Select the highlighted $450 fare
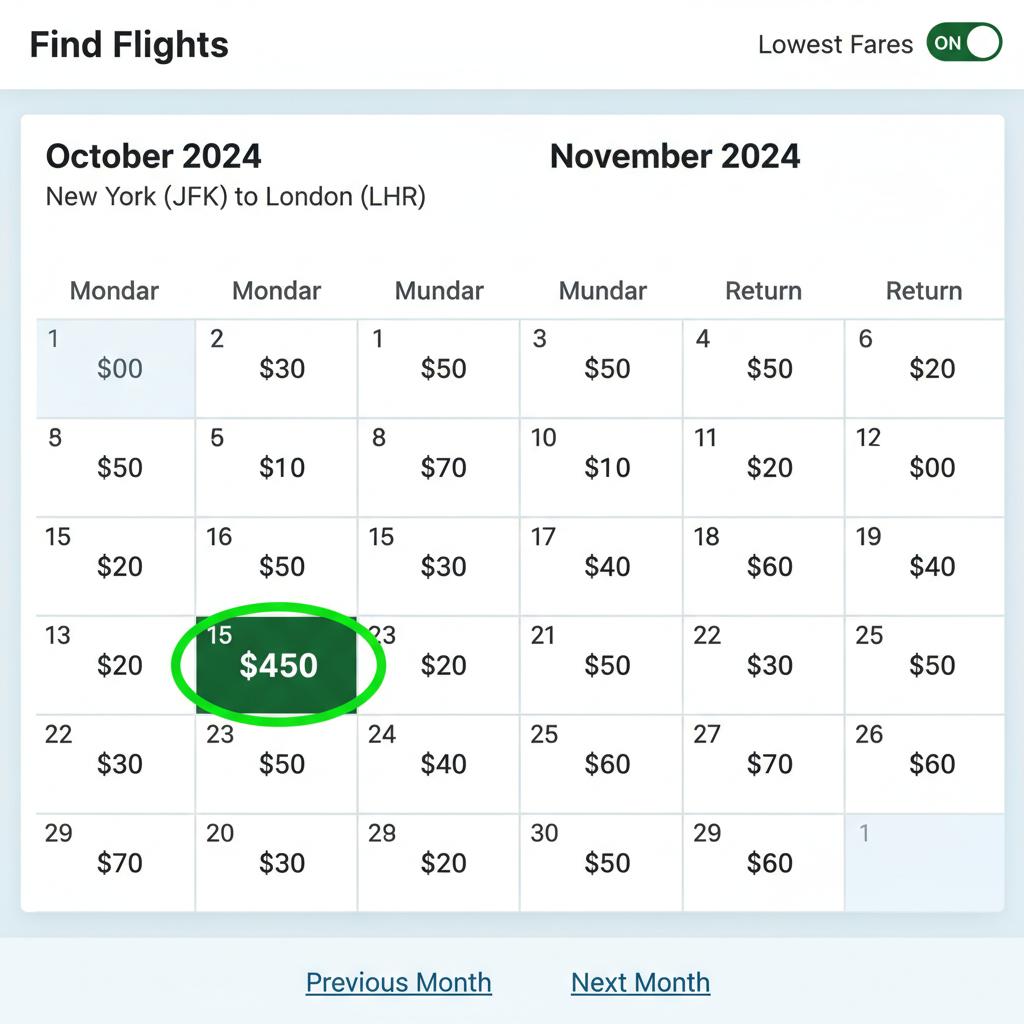1024x1024 pixels. [277, 665]
